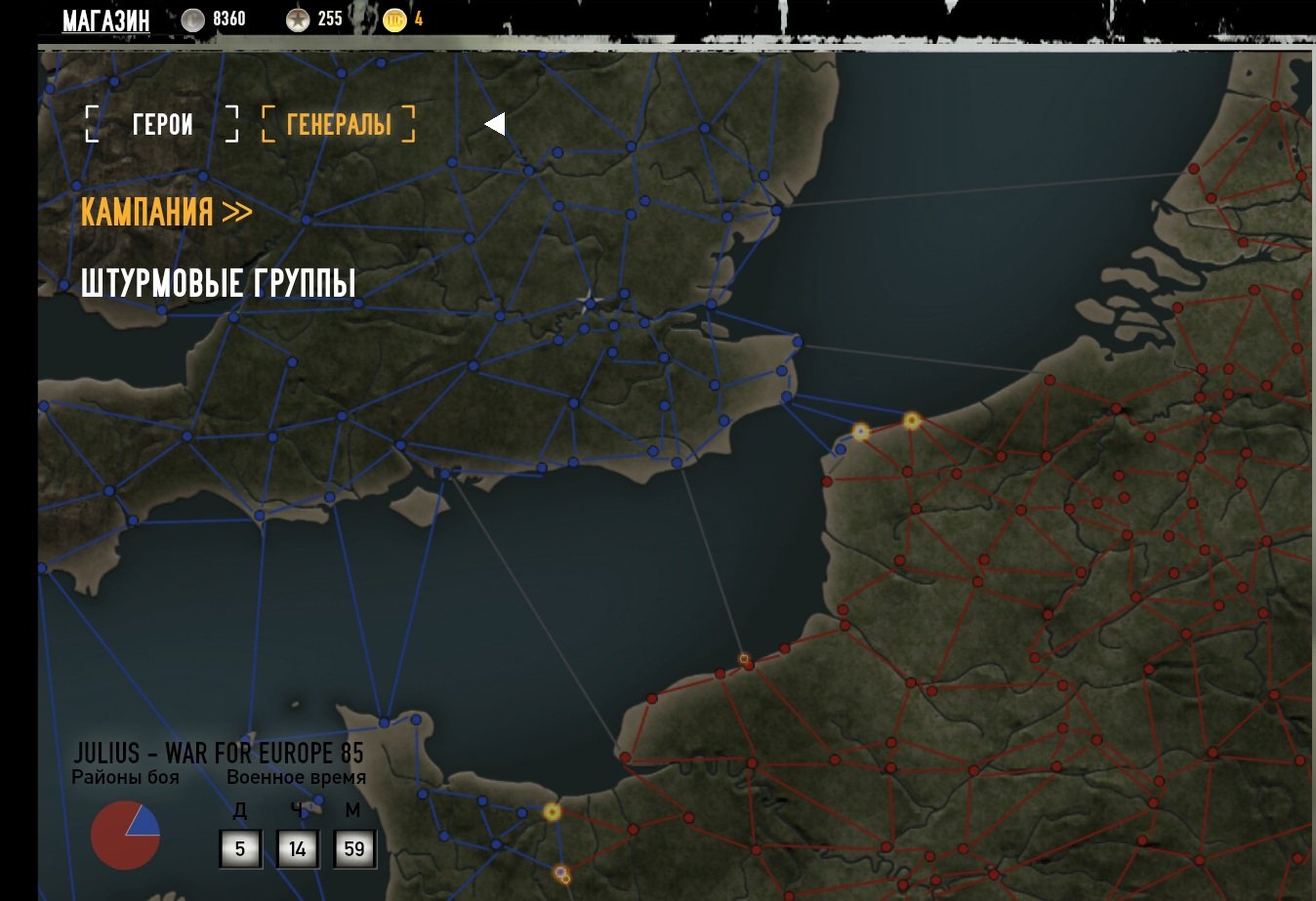Select small orange battle marker on Channel coast near Dieppe
The width and height of the screenshot is (1316, 901).
(x=745, y=660)
